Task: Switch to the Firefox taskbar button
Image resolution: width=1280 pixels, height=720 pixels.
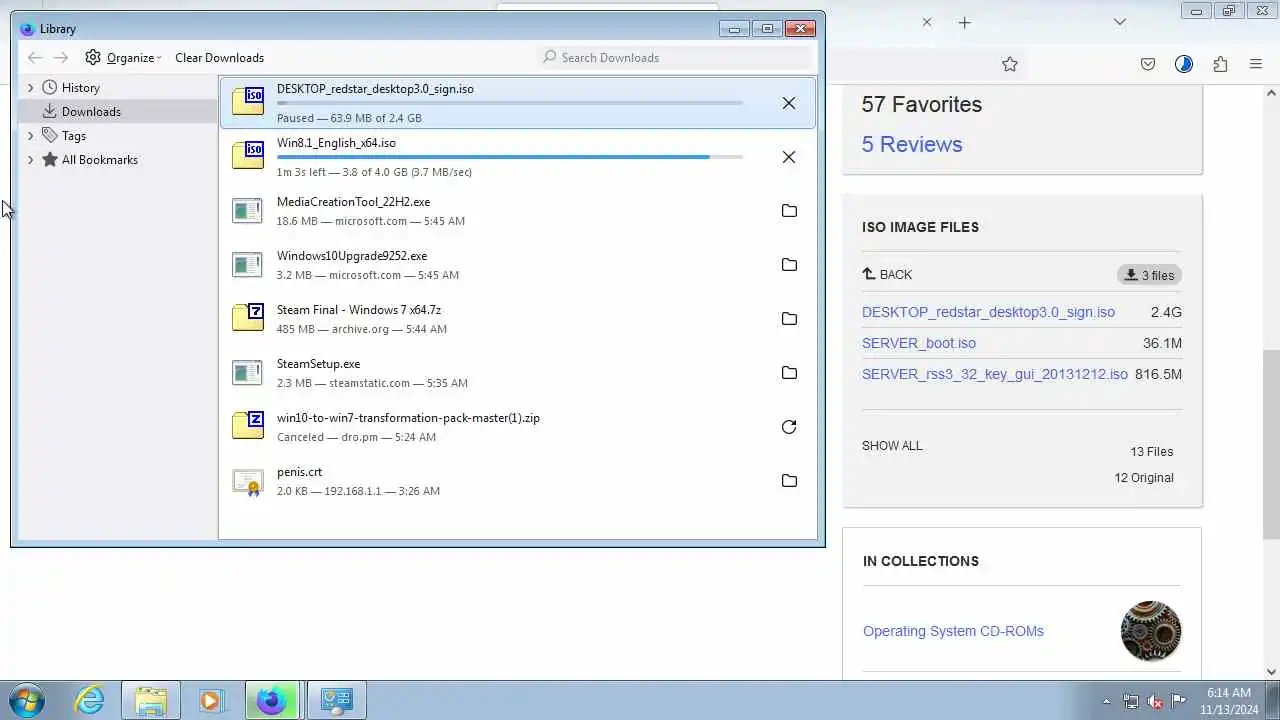Action: (x=271, y=700)
